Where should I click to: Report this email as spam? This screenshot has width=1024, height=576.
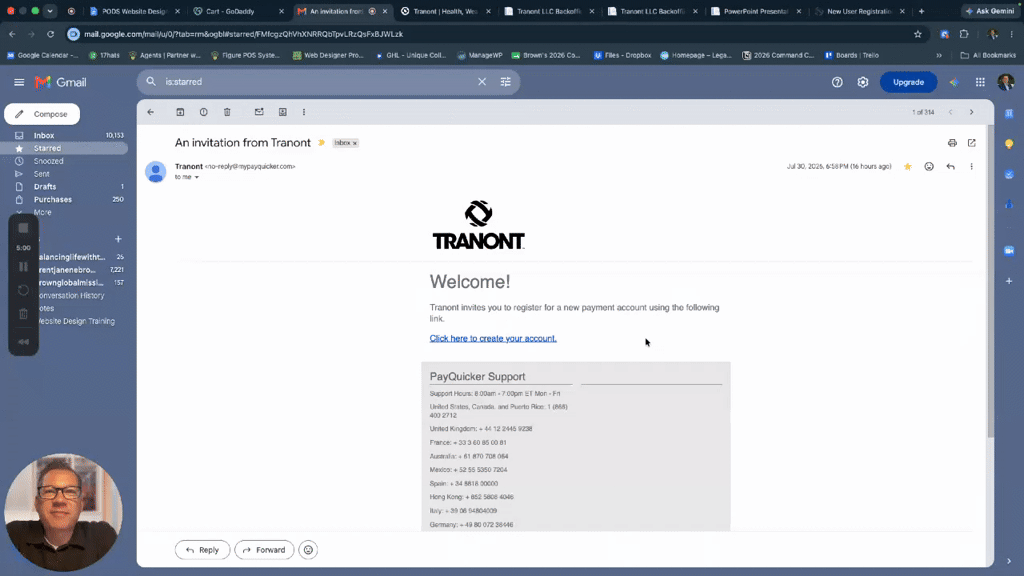point(204,112)
